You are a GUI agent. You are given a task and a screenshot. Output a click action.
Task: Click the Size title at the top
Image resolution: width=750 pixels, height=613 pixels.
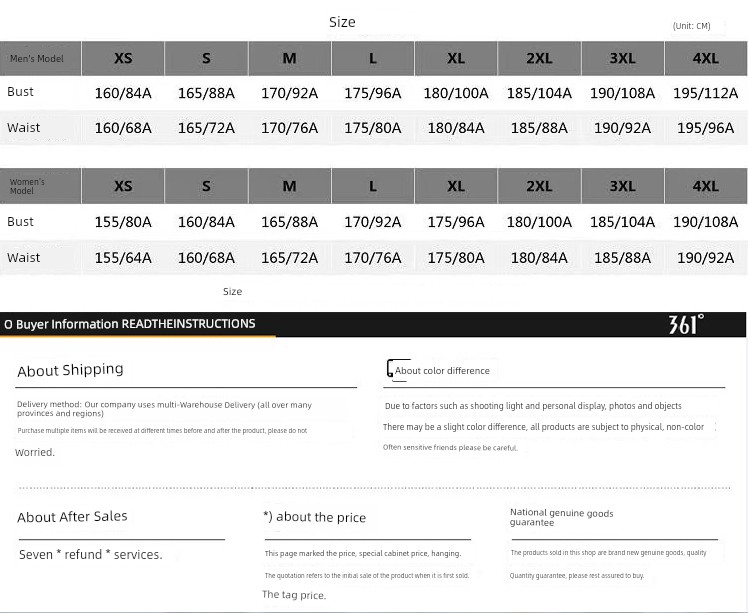342,22
